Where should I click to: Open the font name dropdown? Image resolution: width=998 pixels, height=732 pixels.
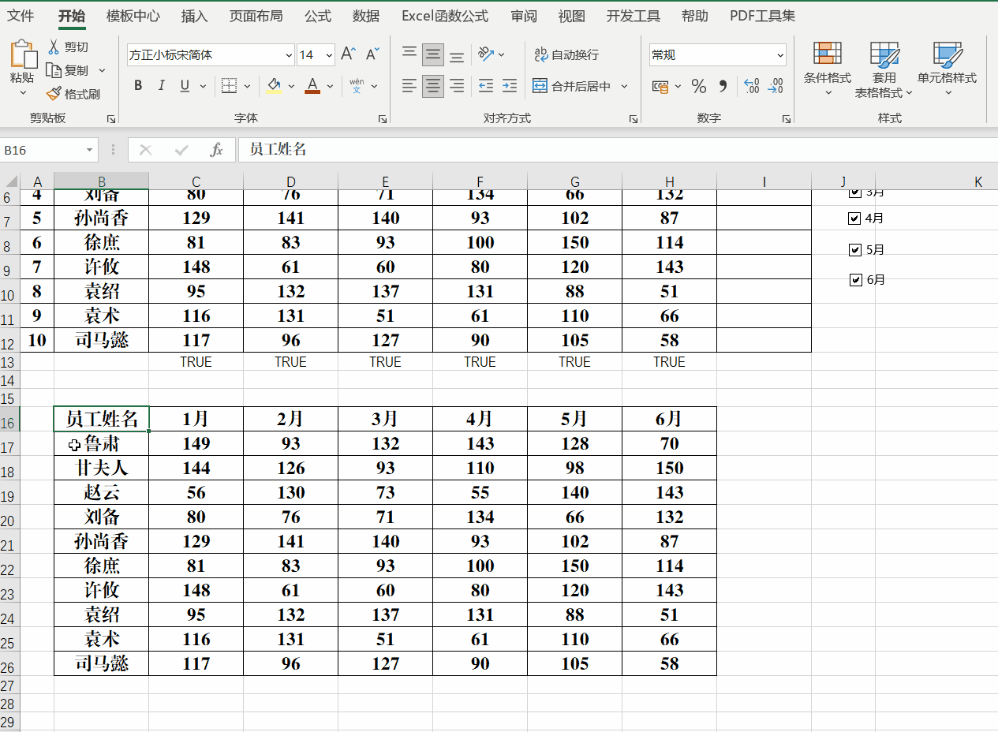[288, 55]
